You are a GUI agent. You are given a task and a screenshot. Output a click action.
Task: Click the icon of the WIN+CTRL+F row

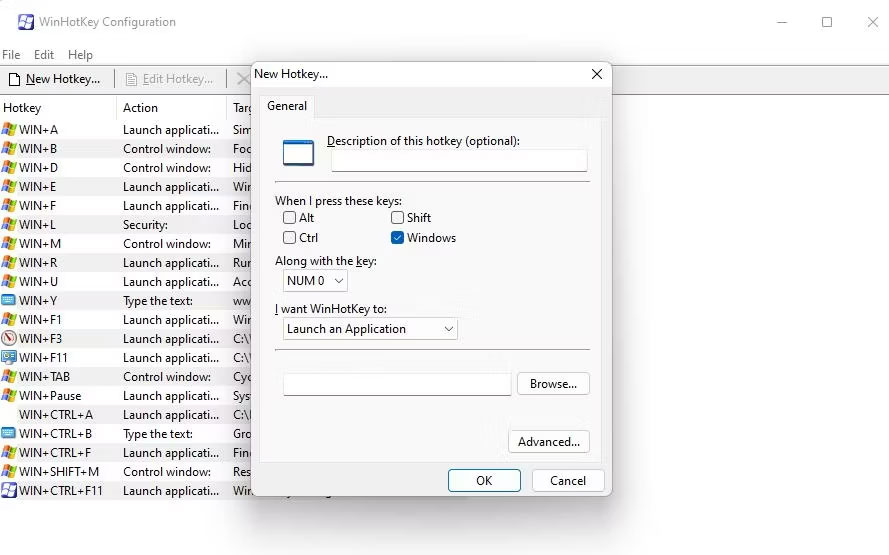pos(9,452)
